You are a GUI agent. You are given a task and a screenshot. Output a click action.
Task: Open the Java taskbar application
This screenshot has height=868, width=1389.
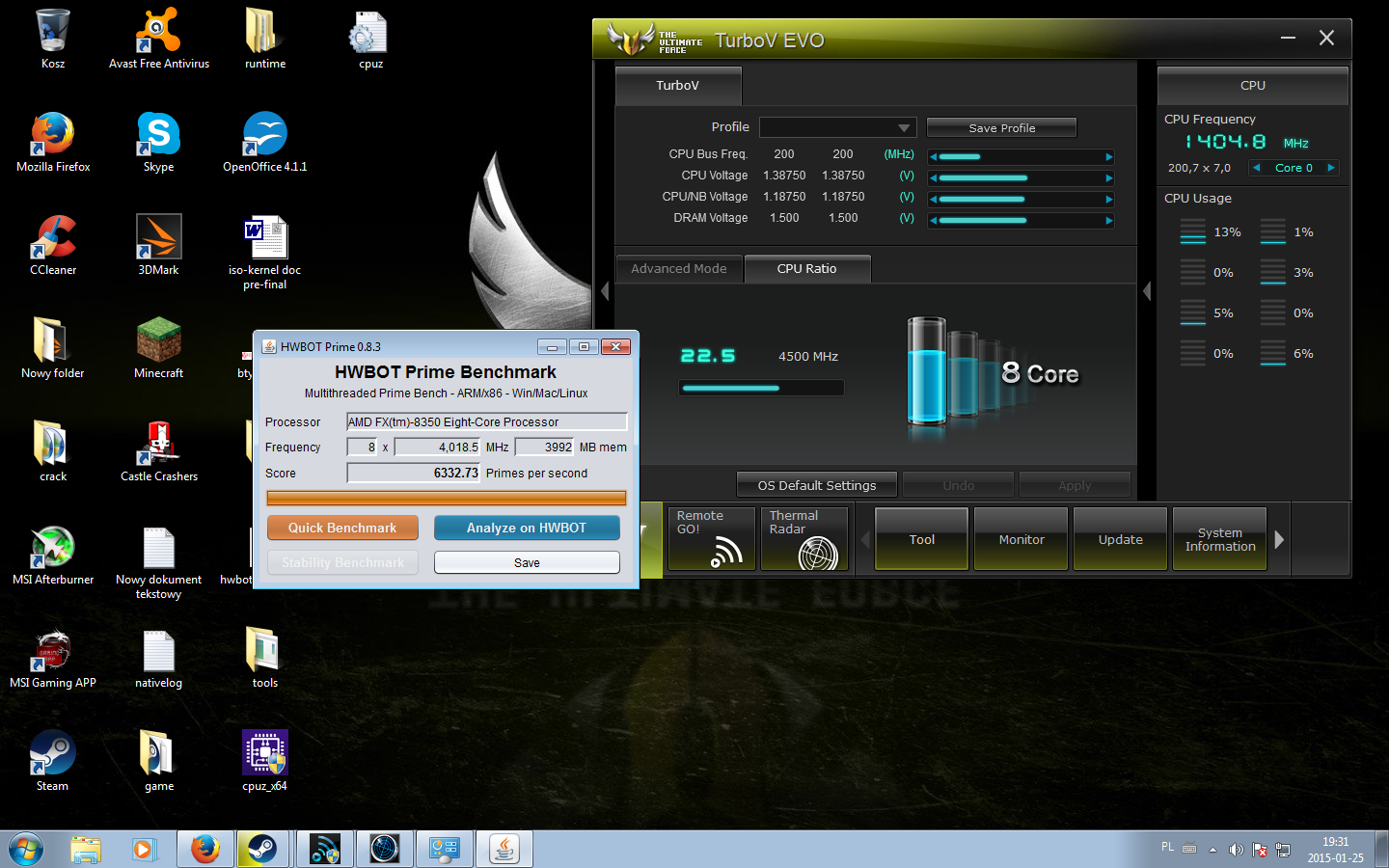[504, 850]
